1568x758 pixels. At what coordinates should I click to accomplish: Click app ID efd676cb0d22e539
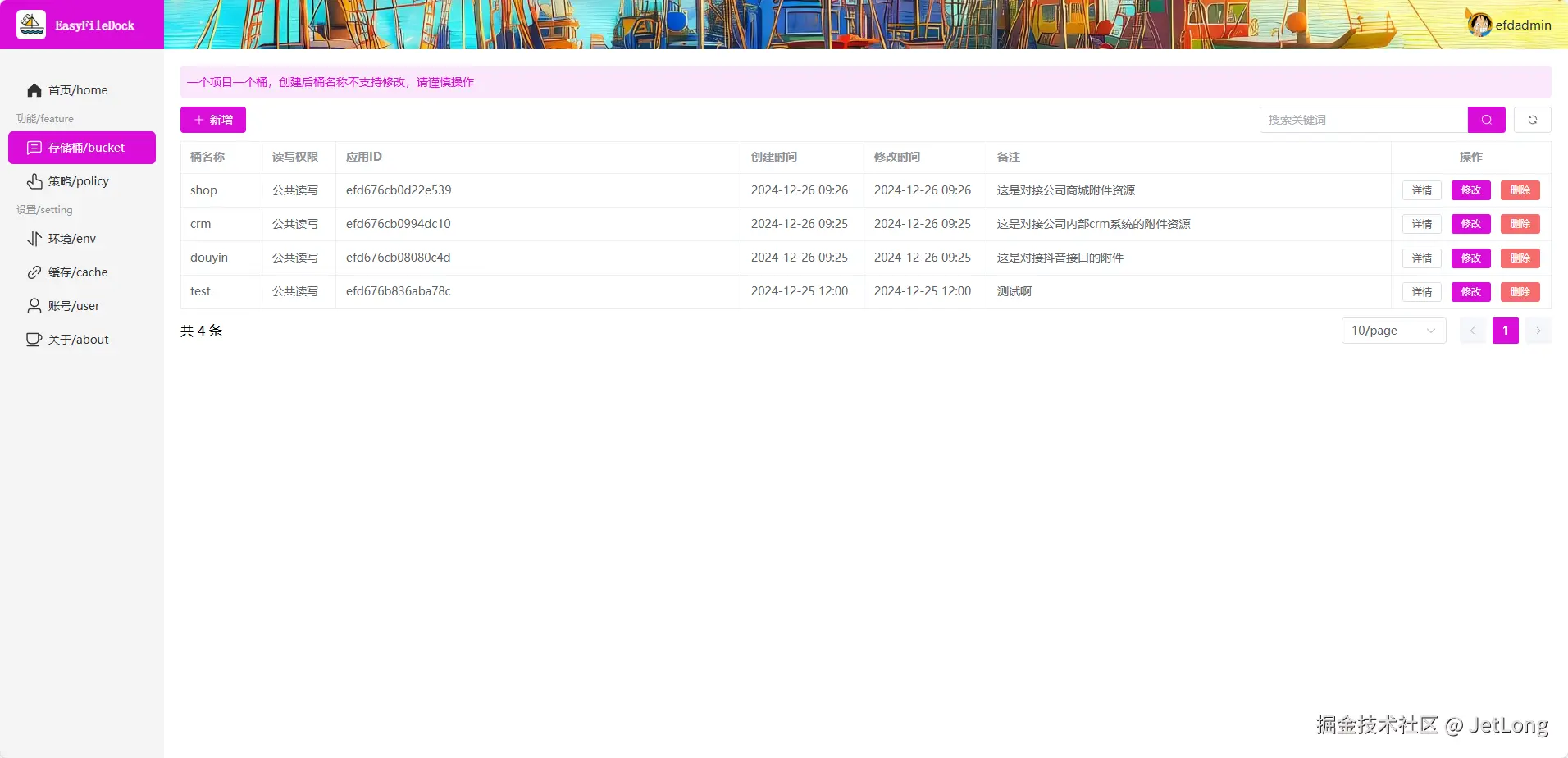pyautogui.click(x=399, y=190)
